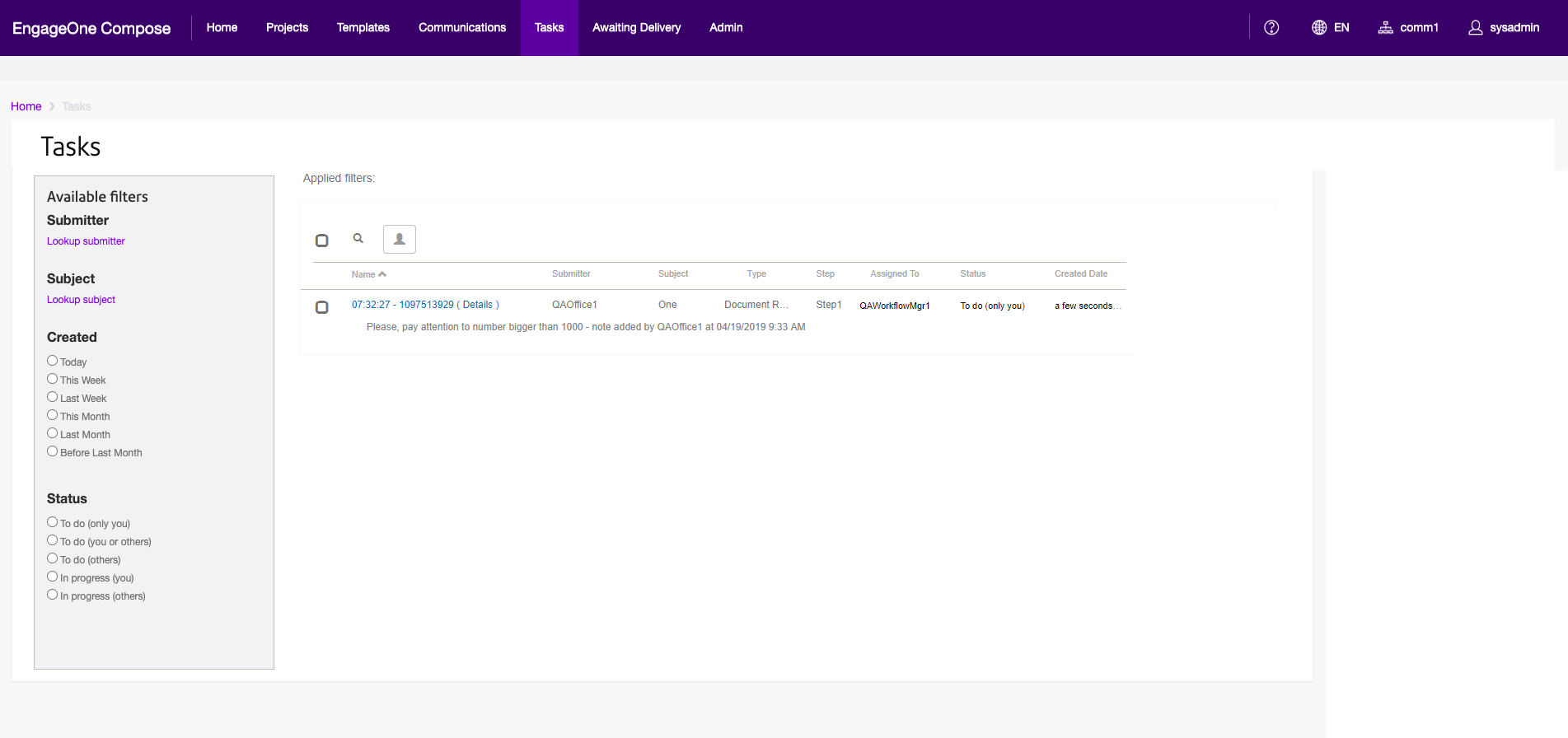1568x738 pixels.
Task: Select the Last Week created filter
Action: 53,397
